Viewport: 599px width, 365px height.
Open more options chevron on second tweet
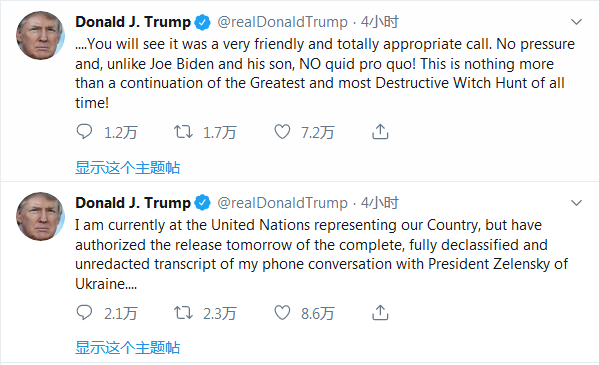coord(576,203)
